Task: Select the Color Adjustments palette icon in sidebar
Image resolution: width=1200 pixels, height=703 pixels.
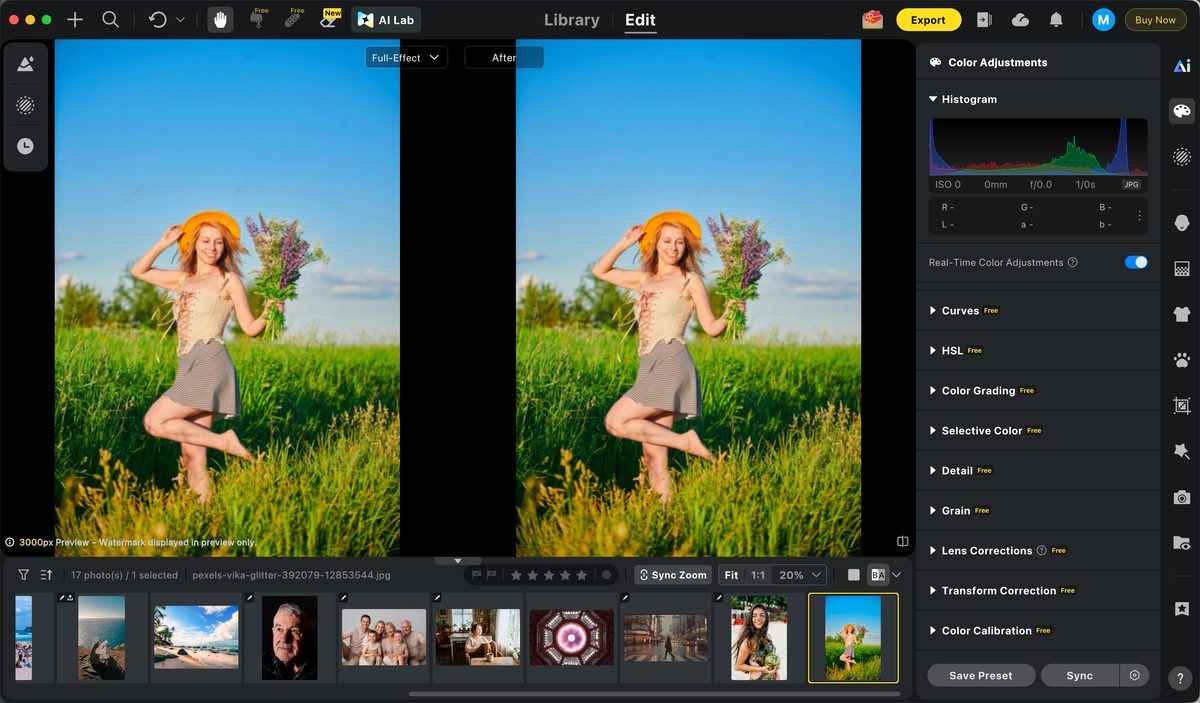Action: pos(1182,111)
